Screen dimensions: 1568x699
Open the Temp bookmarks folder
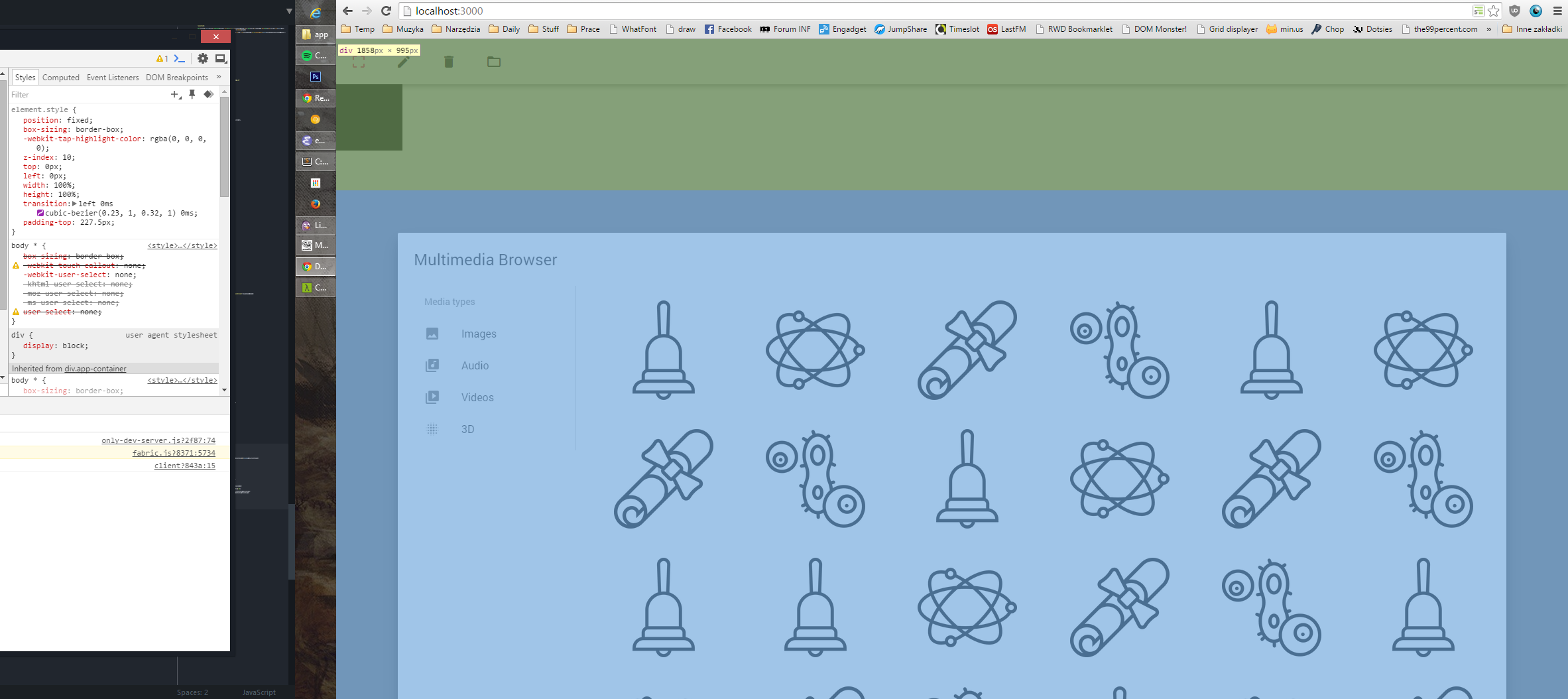pos(358,29)
